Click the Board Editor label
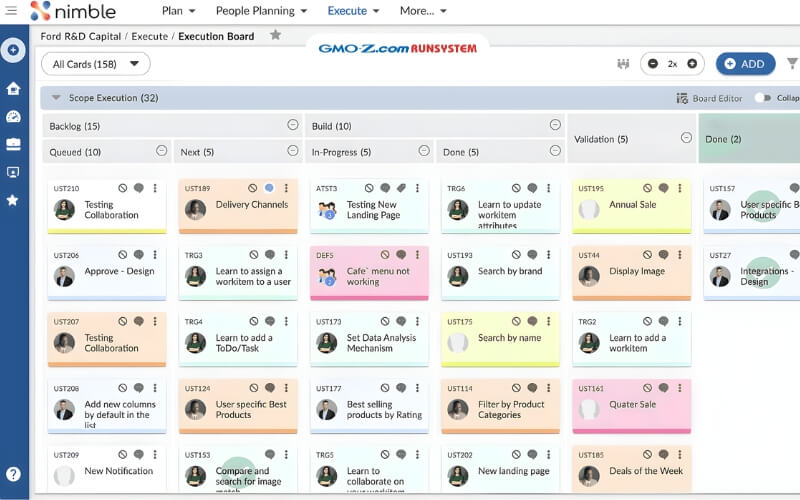The height and width of the screenshot is (500, 800). tap(717, 98)
